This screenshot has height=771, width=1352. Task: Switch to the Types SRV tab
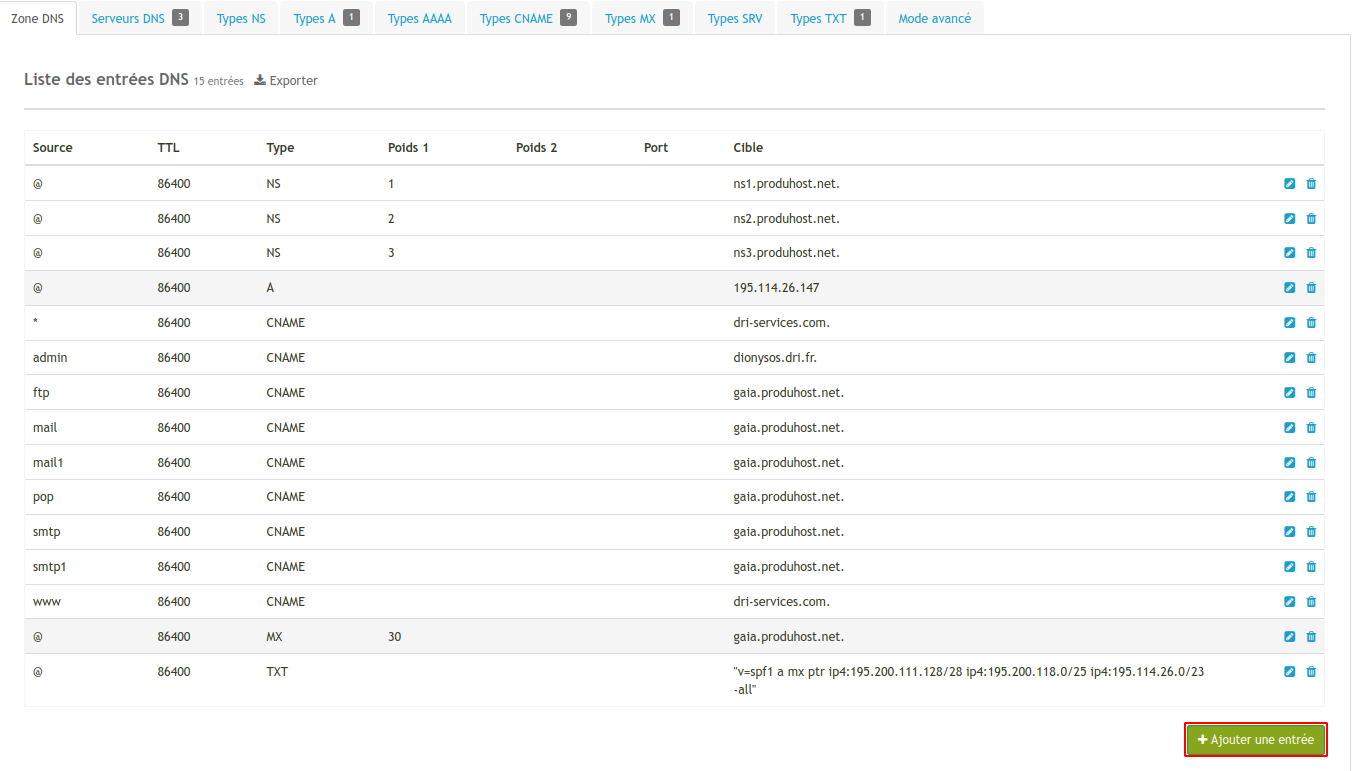click(735, 18)
